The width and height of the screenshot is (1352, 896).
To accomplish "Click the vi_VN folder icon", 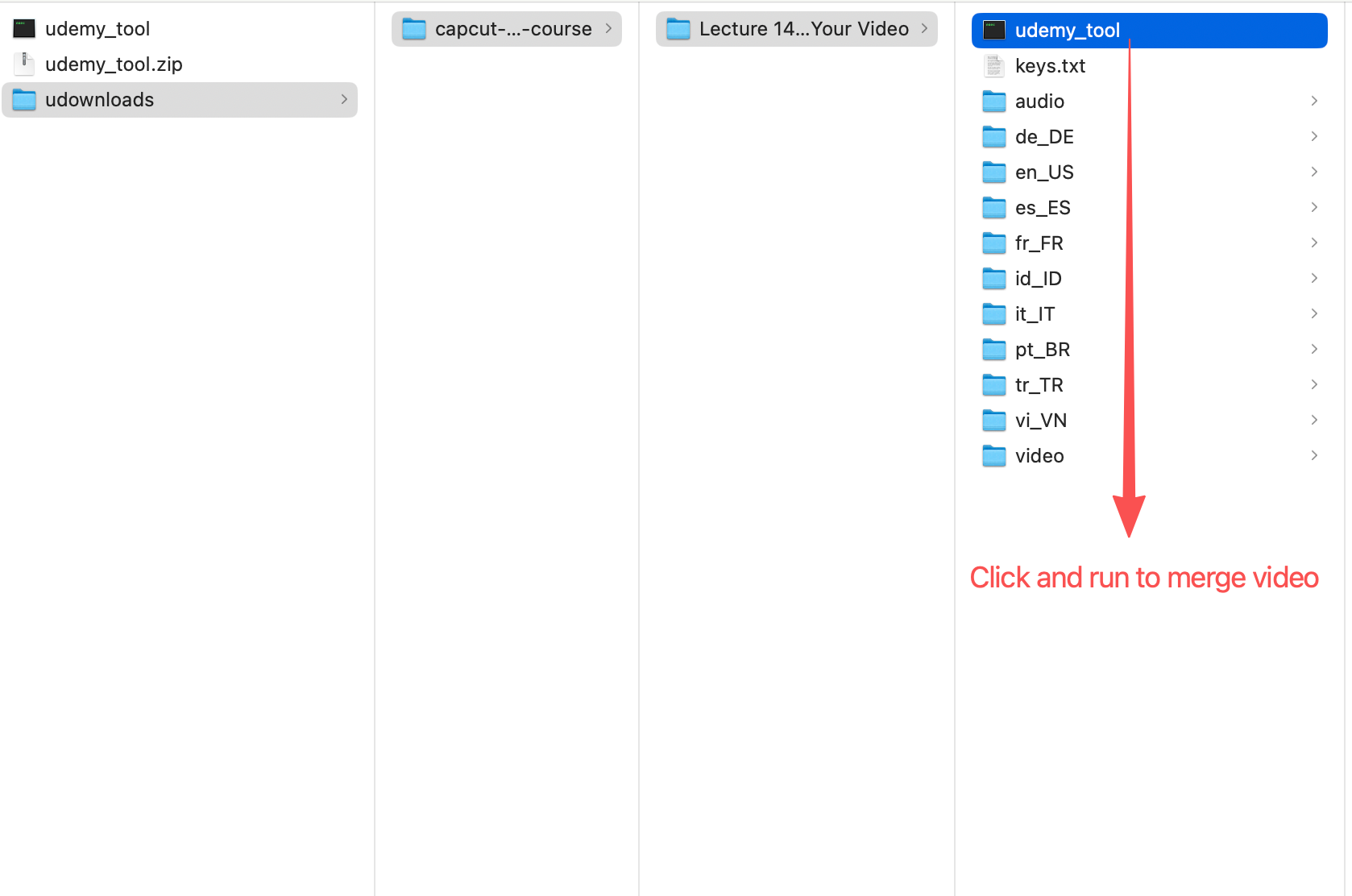I will (994, 421).
